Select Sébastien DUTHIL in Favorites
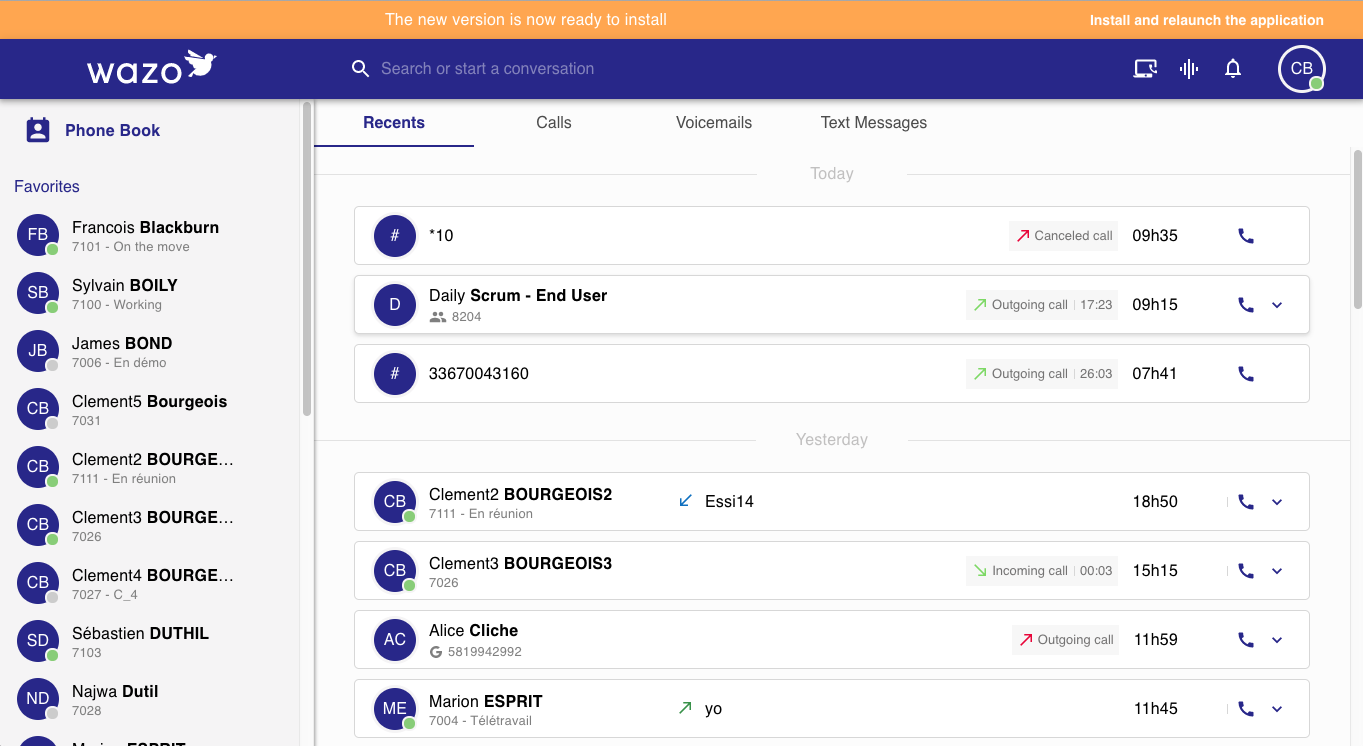1363x746 pixels. (150, 642)
